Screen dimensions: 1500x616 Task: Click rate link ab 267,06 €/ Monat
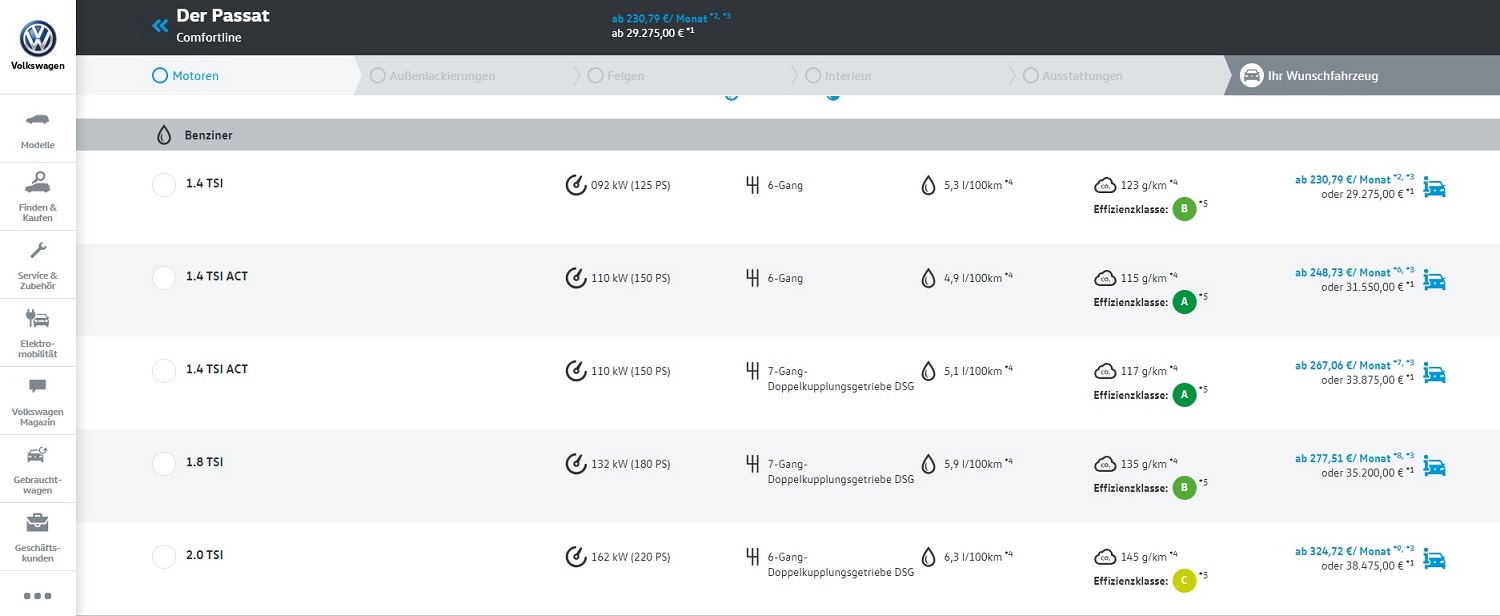click(1355, 365)
